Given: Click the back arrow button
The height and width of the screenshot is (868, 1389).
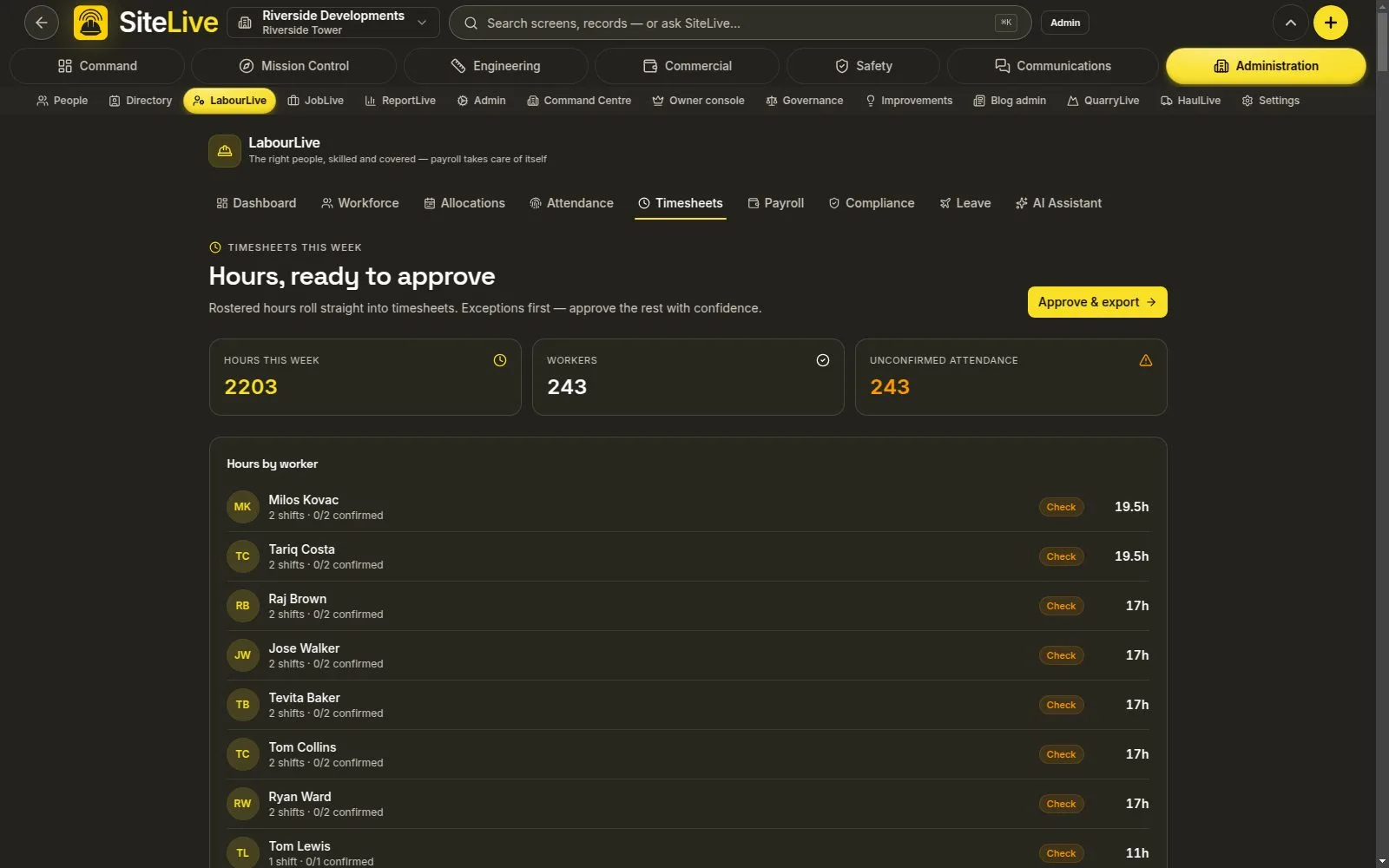Looking at the screenshot, I should (x=41, y=23).
